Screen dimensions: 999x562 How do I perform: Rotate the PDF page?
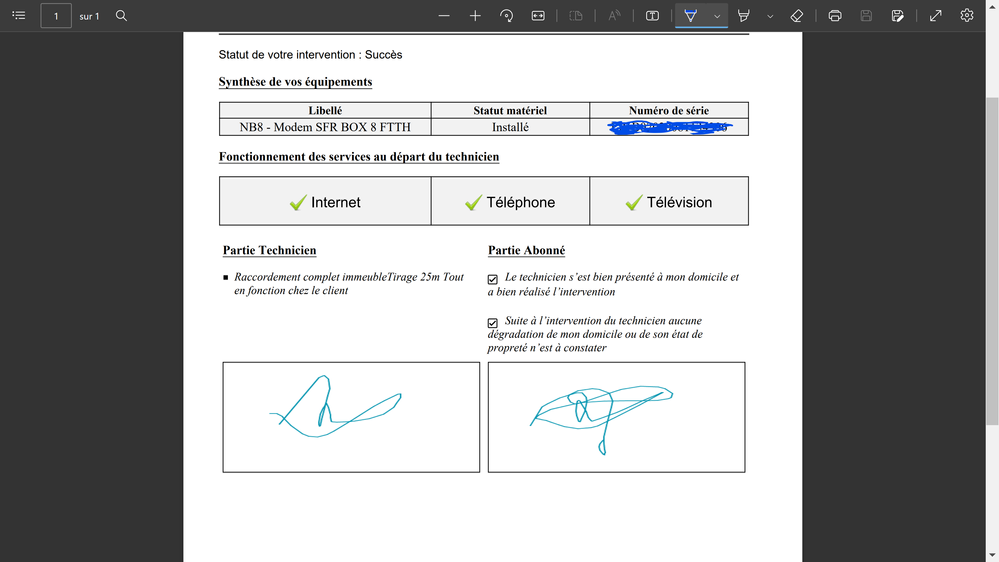tap(507, 16)
